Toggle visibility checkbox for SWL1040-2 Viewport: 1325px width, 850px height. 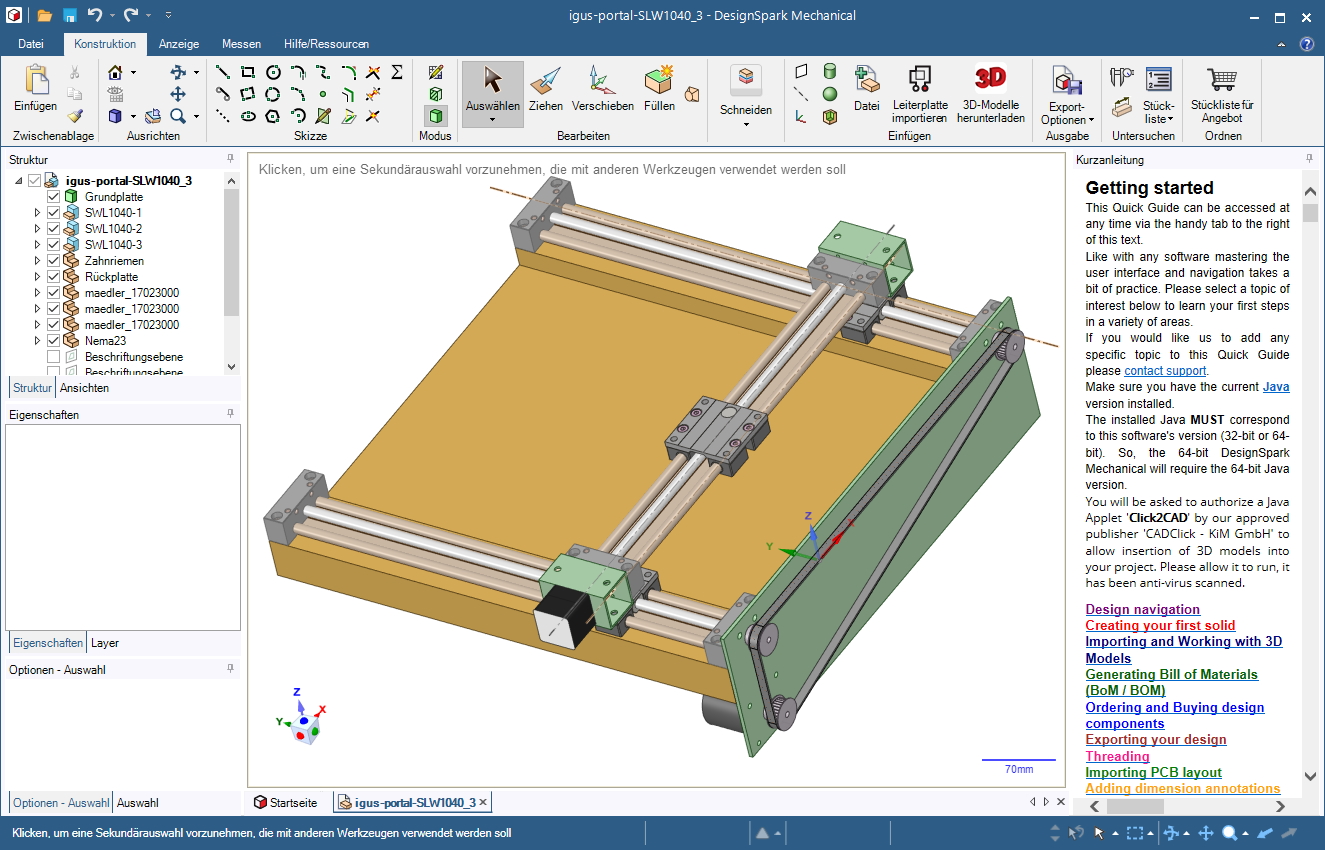54,229
